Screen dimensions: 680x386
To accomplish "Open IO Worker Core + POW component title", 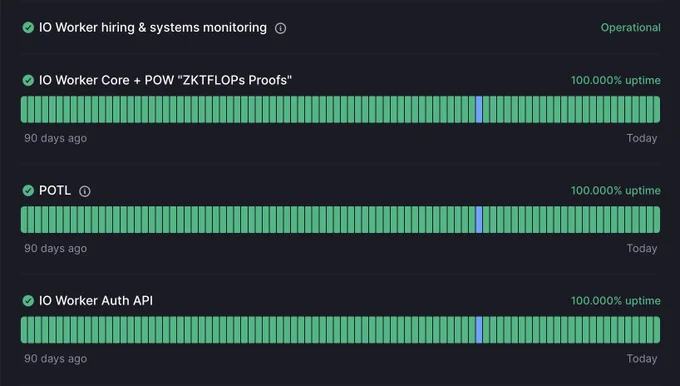I will 165,80.
